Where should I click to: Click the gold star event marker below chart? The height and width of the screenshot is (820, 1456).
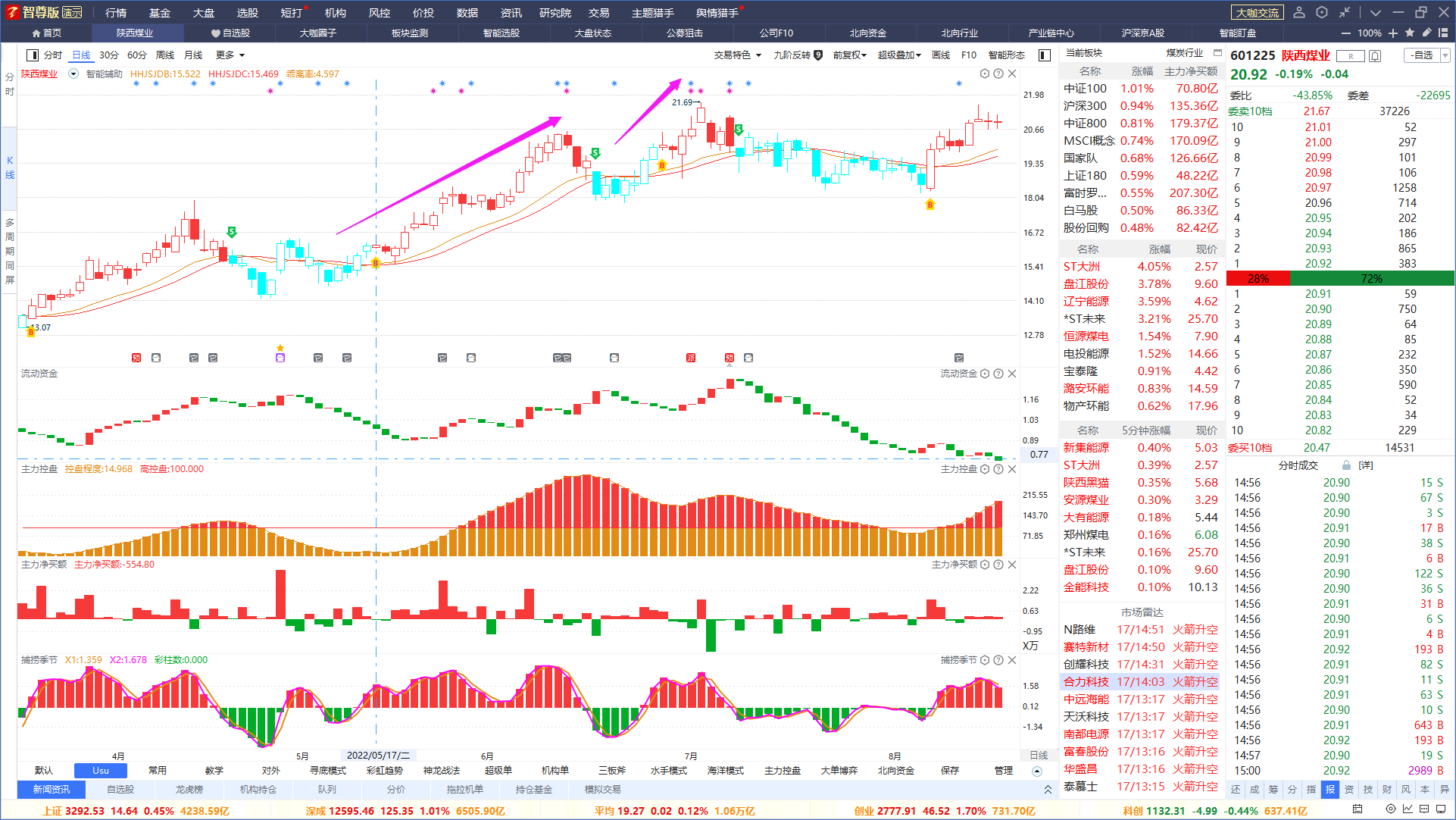click(x=280, y=349)
